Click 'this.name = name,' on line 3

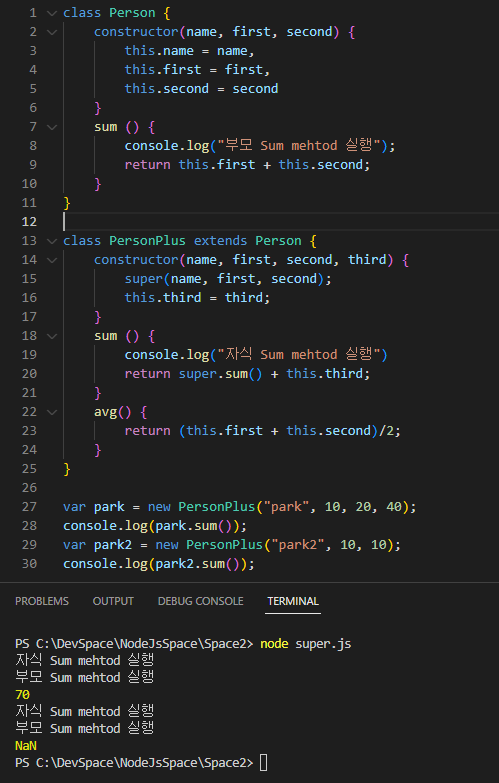(x=189, y=51)
